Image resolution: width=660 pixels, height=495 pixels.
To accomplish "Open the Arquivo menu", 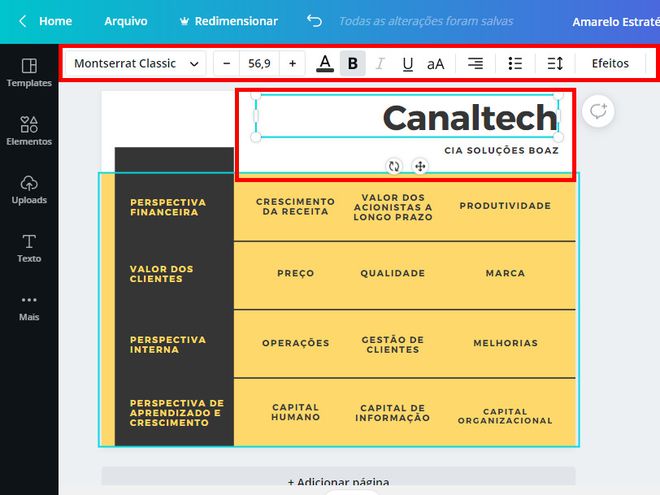I will click(x=126, y=21).
